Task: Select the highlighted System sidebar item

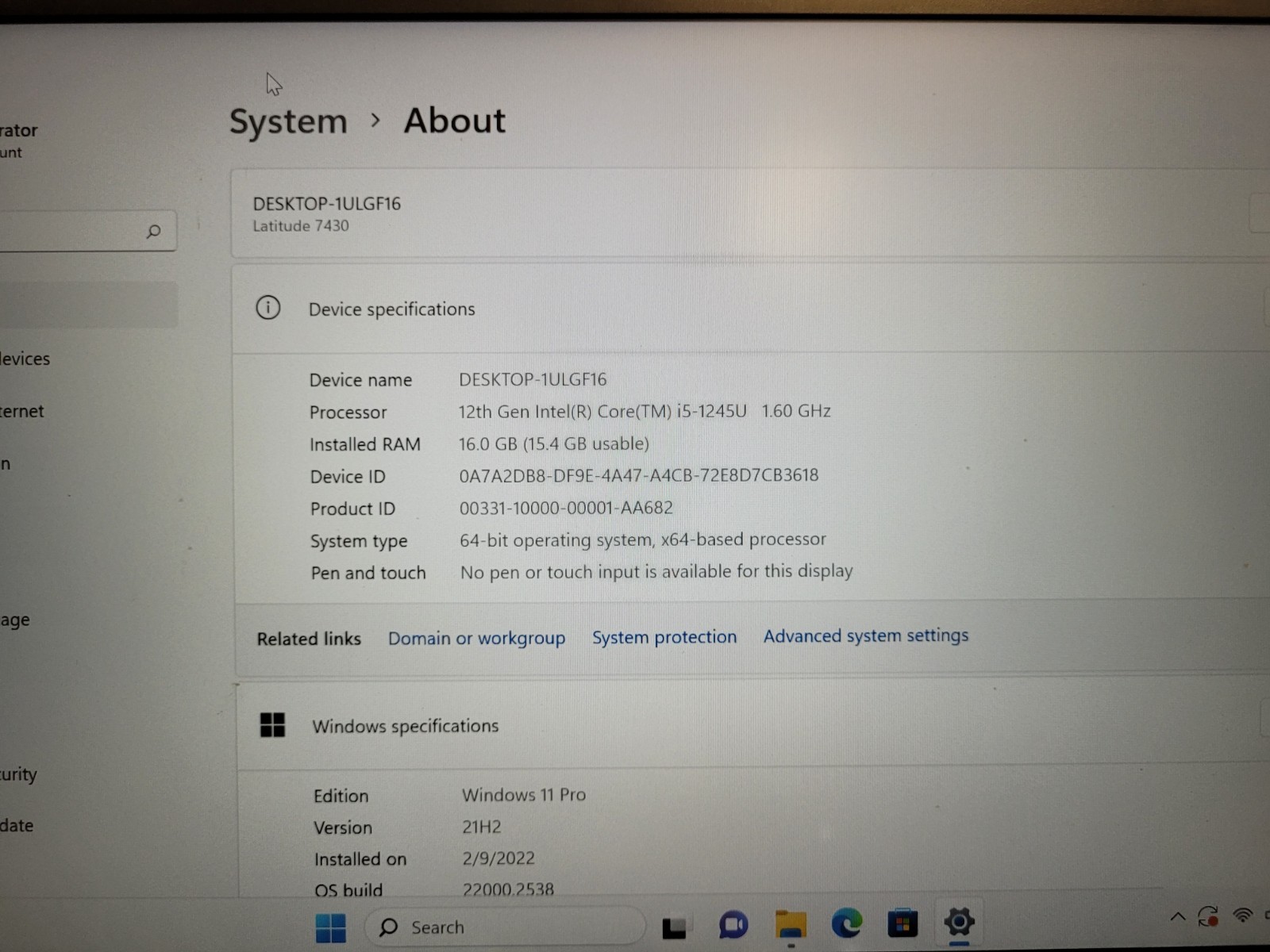Action: 89,305
